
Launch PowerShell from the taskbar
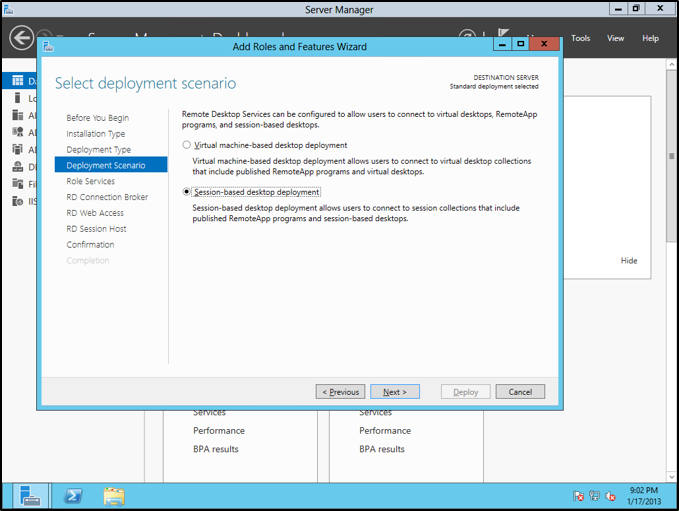73,495
